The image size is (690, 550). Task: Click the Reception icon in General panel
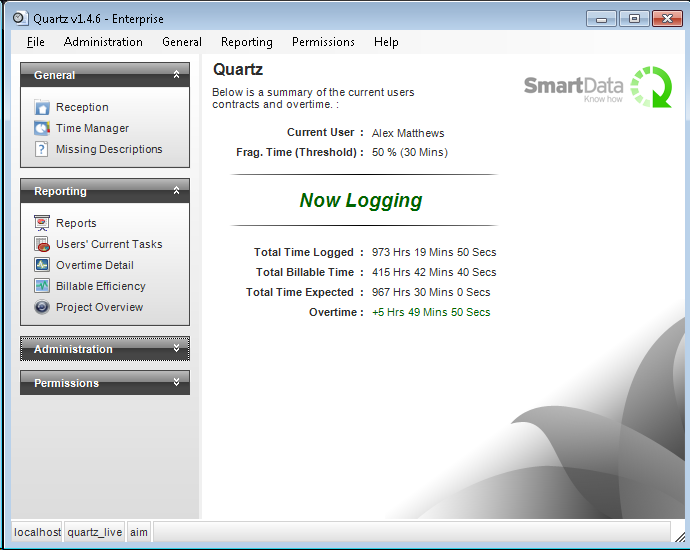[42, 107]
